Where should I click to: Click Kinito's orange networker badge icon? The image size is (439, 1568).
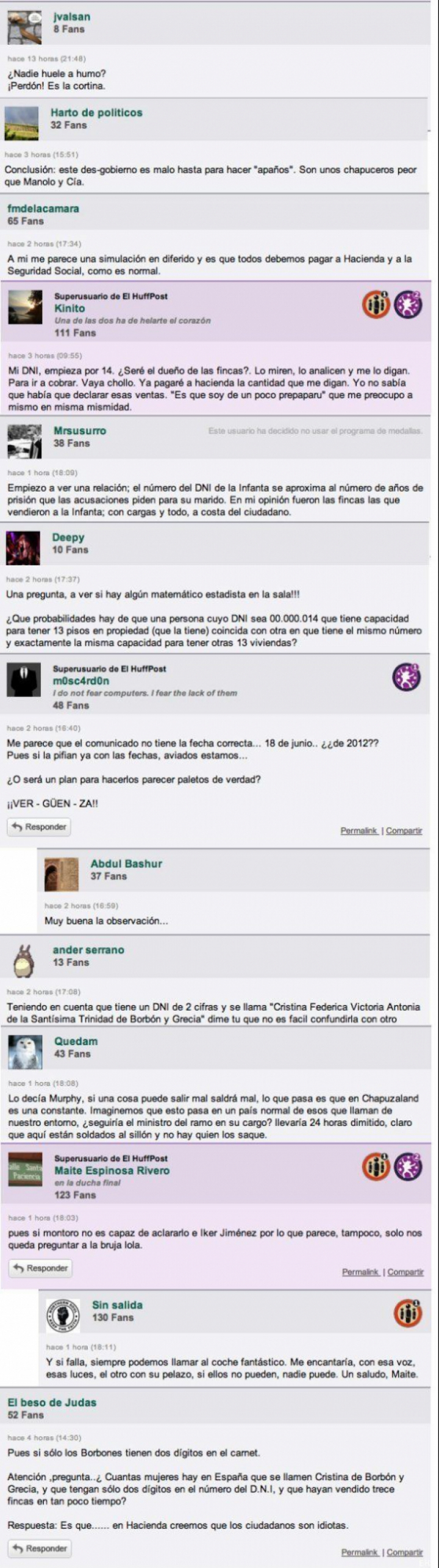pos(376,304)
